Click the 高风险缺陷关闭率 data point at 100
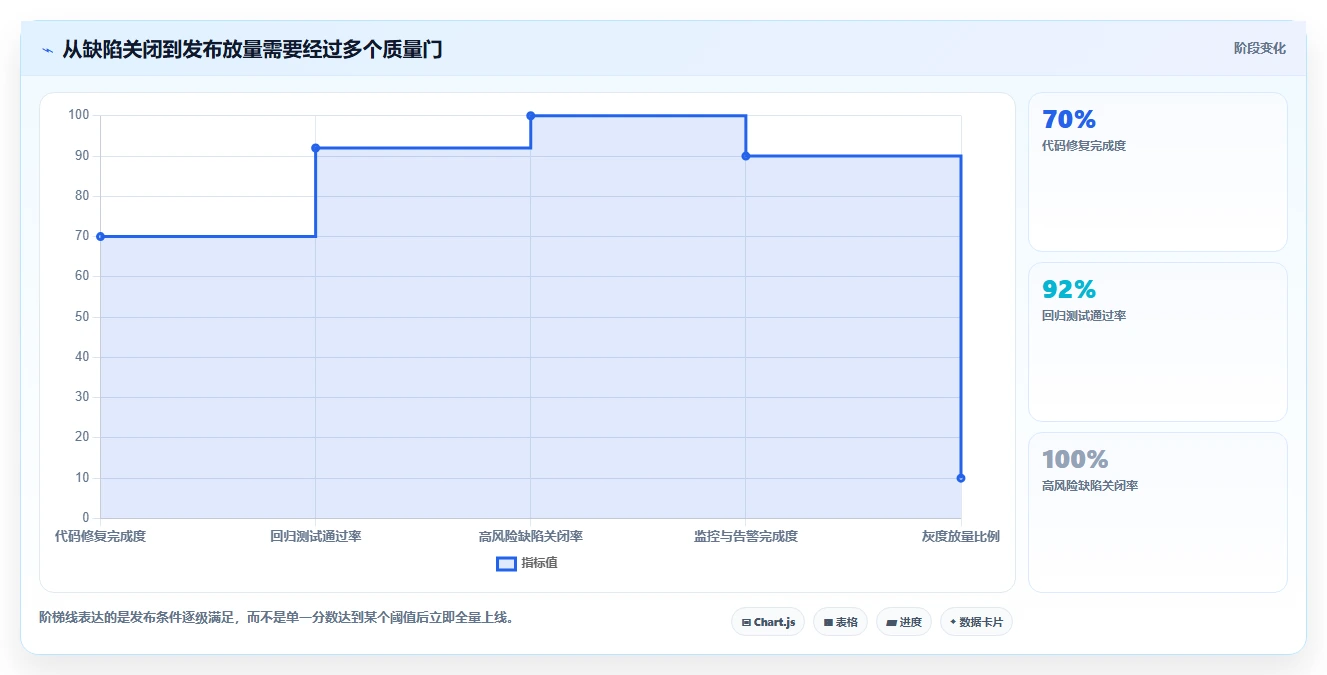Screen dimensions: 1327x675 click(x=530, y=116)
